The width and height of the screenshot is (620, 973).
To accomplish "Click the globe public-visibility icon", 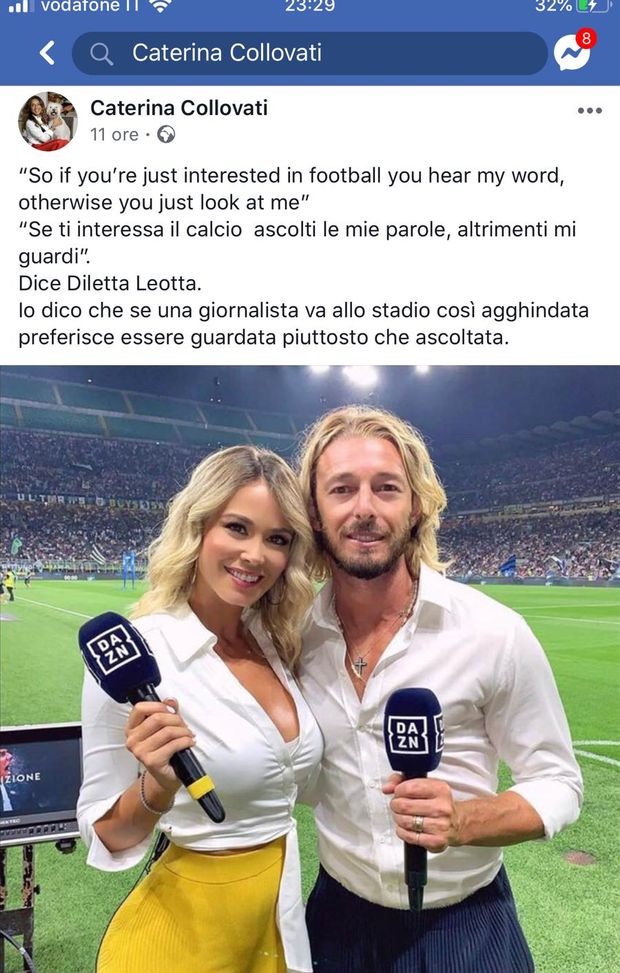I will (166, 134).
